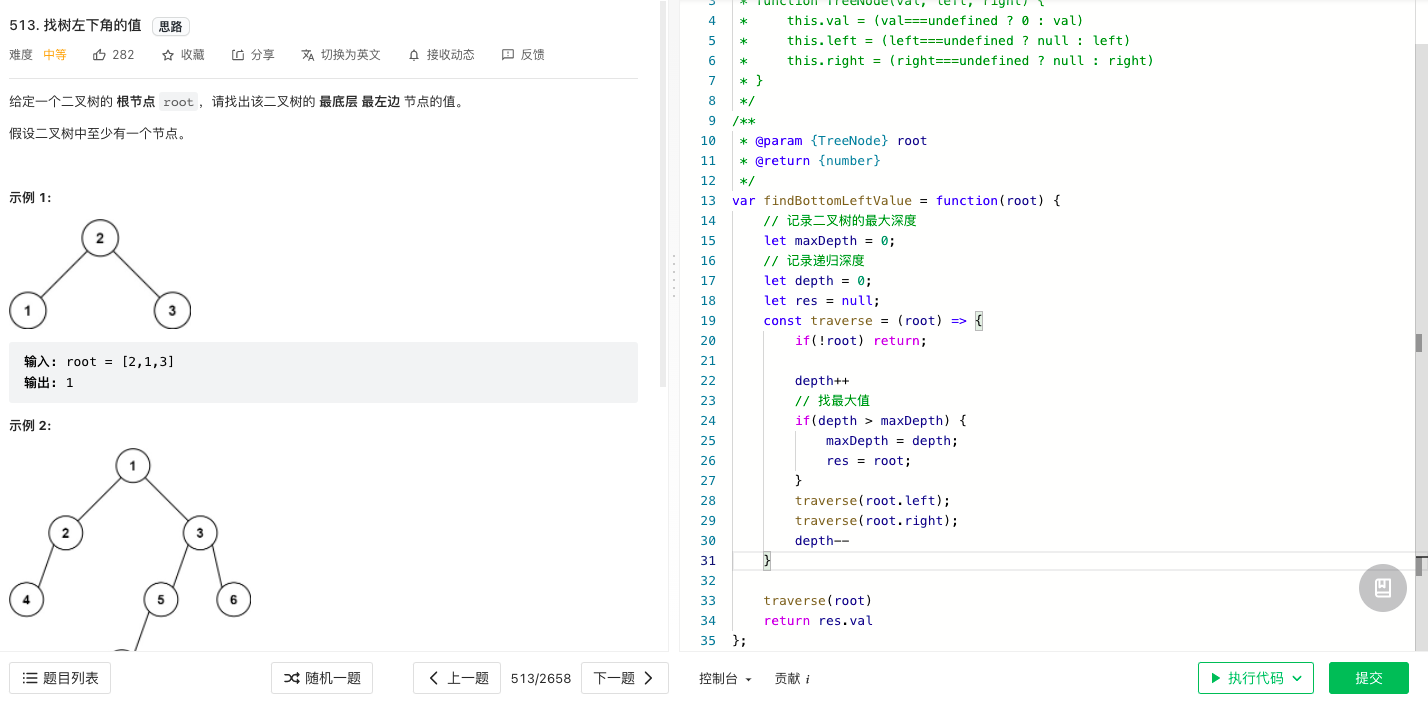Viewport: 1428px width, 703px height.
Task: Click the 输入: root = [2,1,3] line
Action: click(x=99, y=361)
